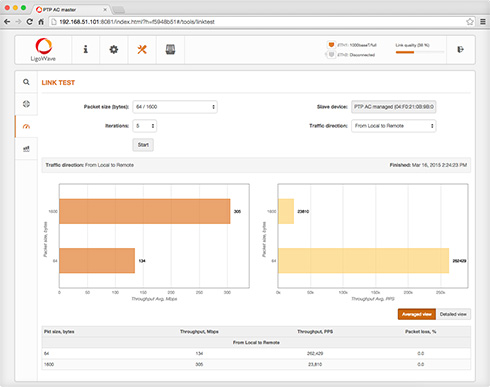Expand the Packet size dropdown
490x387 pixels.
pyautogui.click(x=175, y=107)
